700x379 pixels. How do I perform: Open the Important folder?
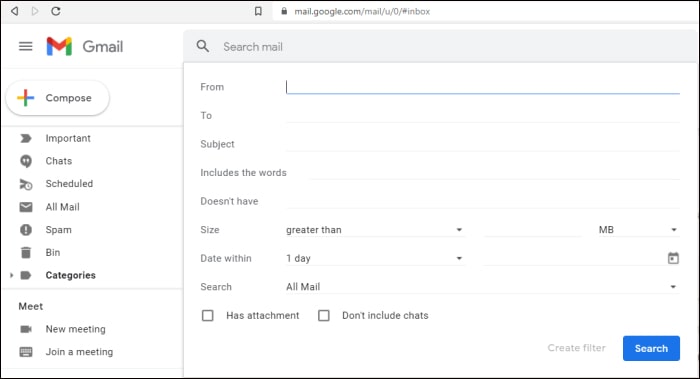tap(68, 138)
